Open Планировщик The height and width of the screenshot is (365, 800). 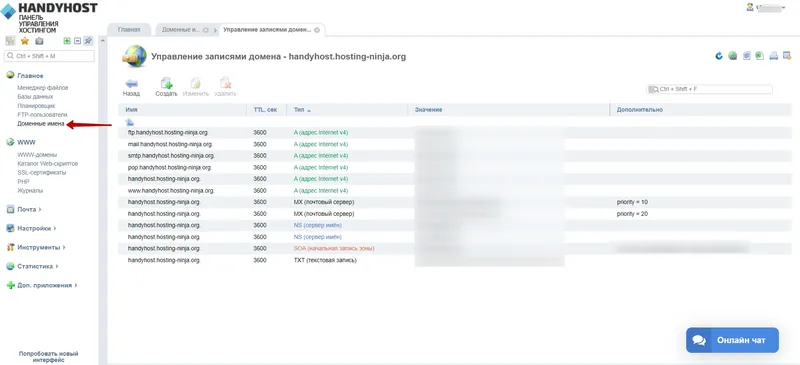[x=36, y=106]
